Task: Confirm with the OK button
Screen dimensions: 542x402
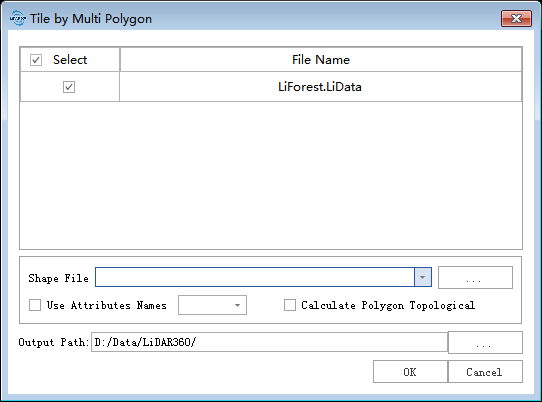Action: click(410, 372)
